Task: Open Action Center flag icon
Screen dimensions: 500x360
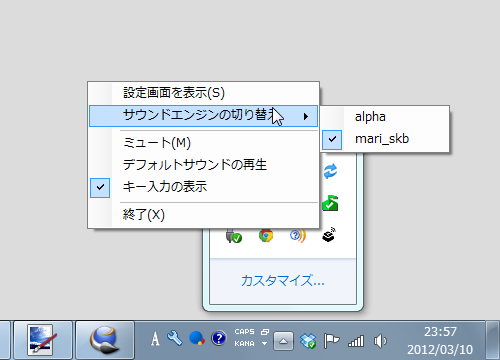Action: (331, 341)
